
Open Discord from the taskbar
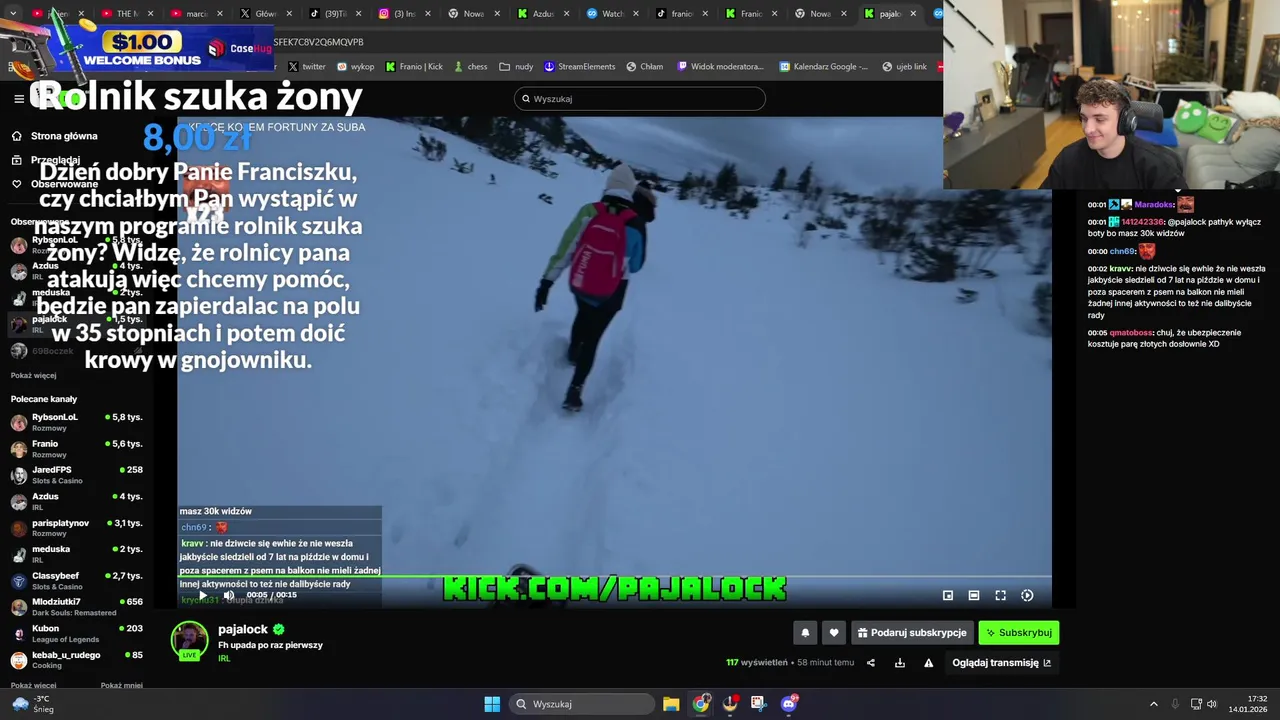point(788,704)
